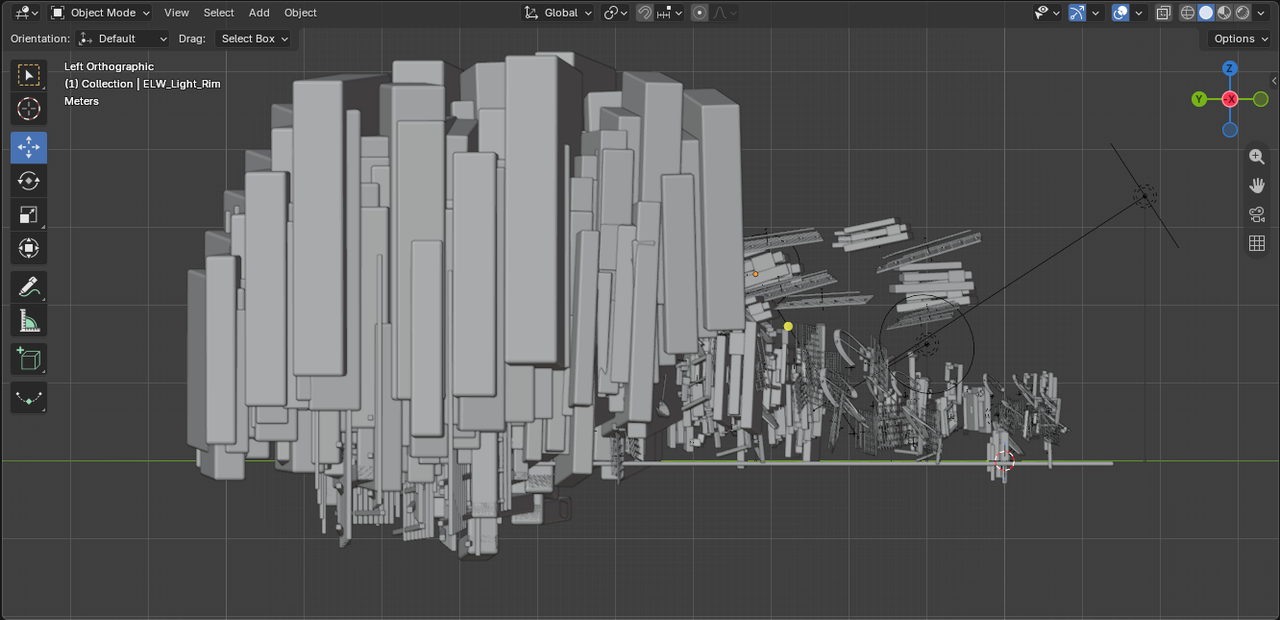The width and height of the screenshot is (1280, 620).
Task: Activate the Rotate tool
Action: (29, 181)
